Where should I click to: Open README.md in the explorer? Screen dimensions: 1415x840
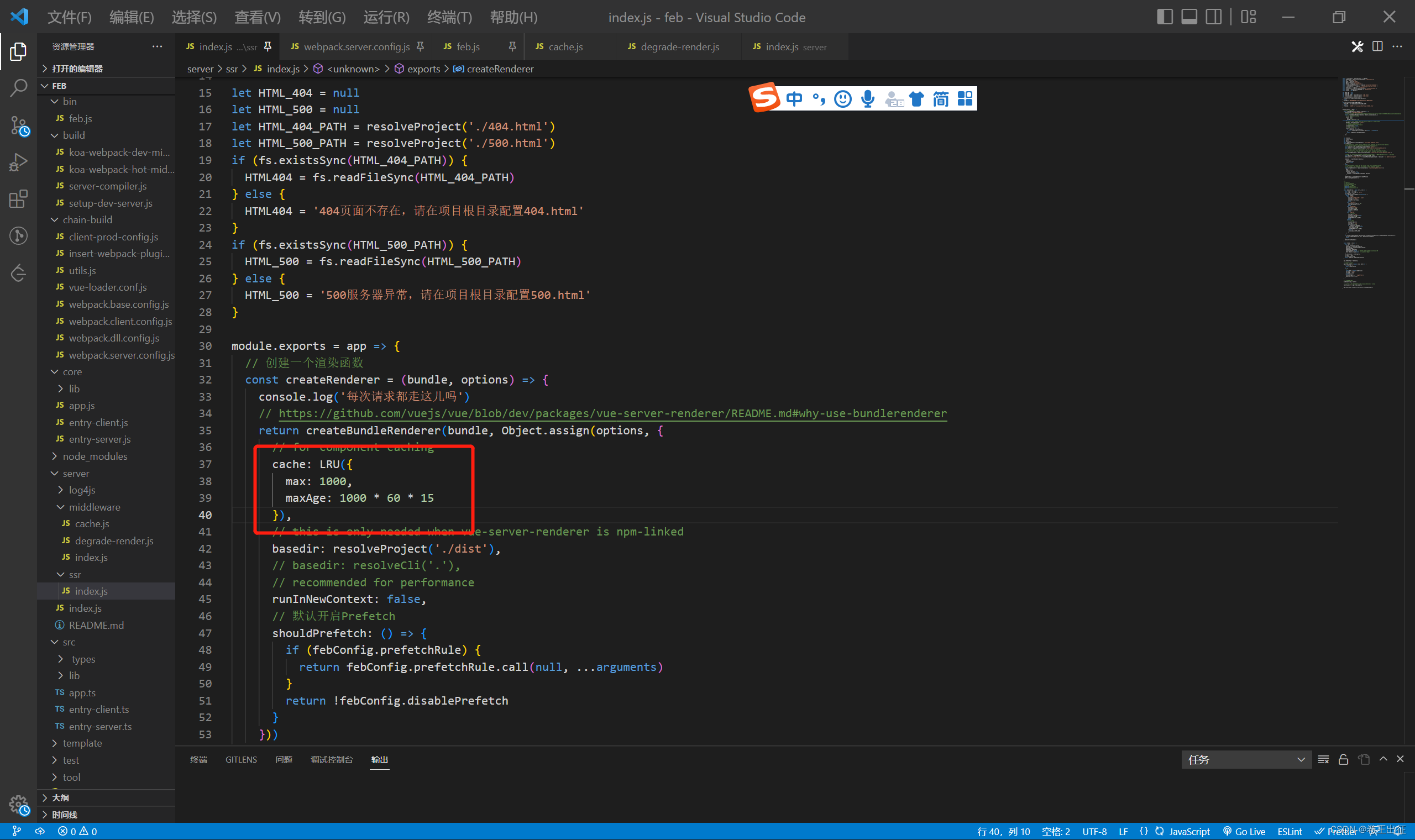[x=96, y=625]
